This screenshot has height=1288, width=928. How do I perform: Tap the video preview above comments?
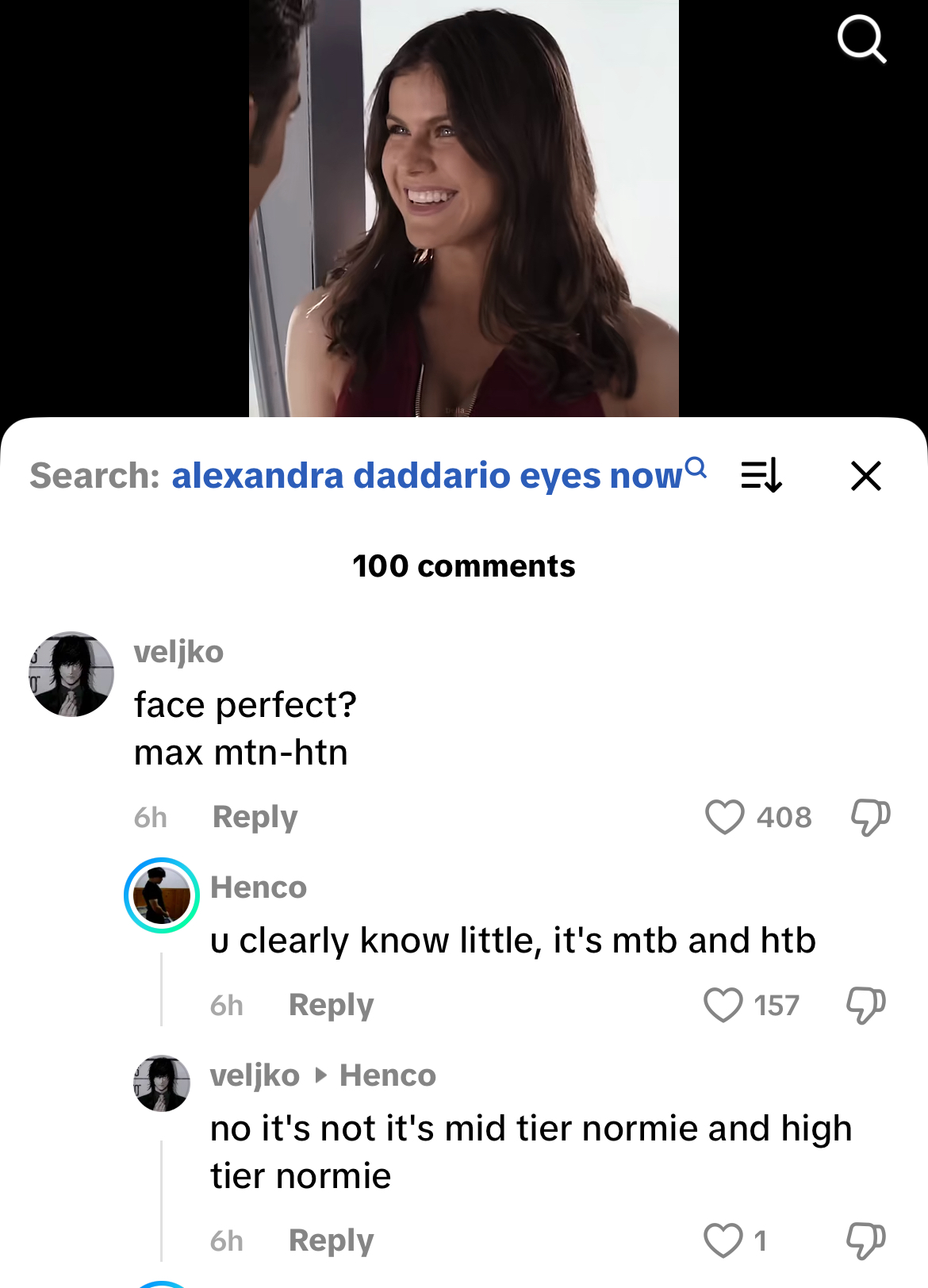(464, 208)
